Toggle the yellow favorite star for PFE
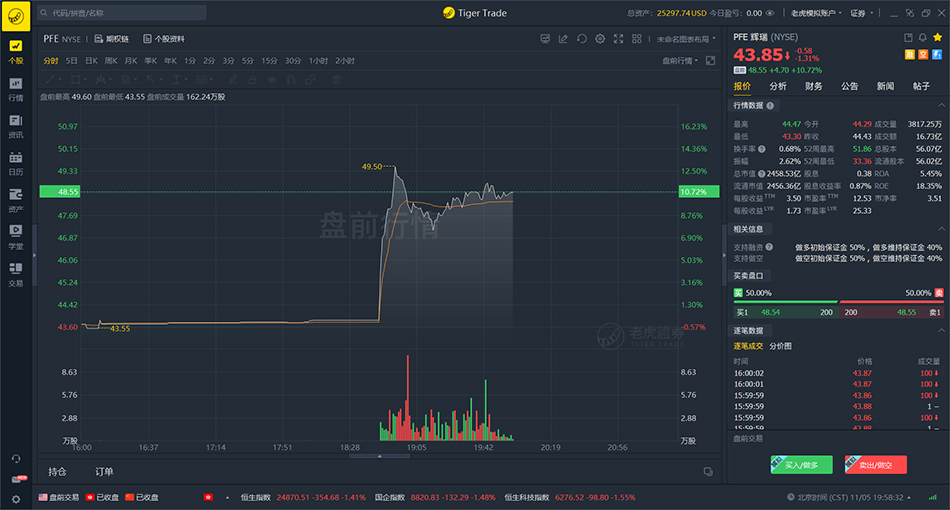The image size is (950, 510). (x=938, y=38)
